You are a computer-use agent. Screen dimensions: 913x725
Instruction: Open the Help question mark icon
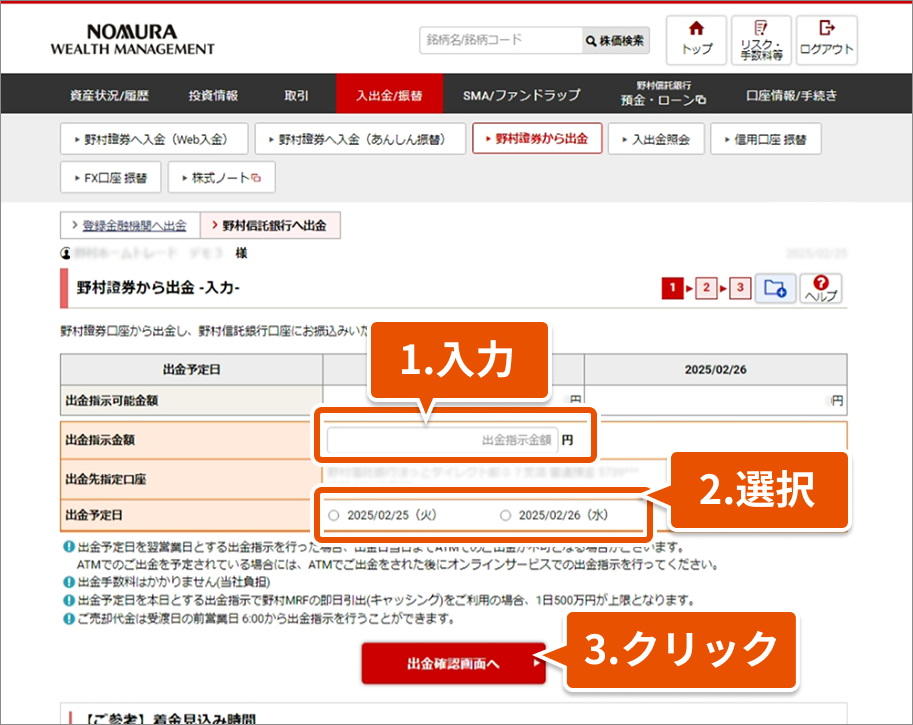coord(821,288)
